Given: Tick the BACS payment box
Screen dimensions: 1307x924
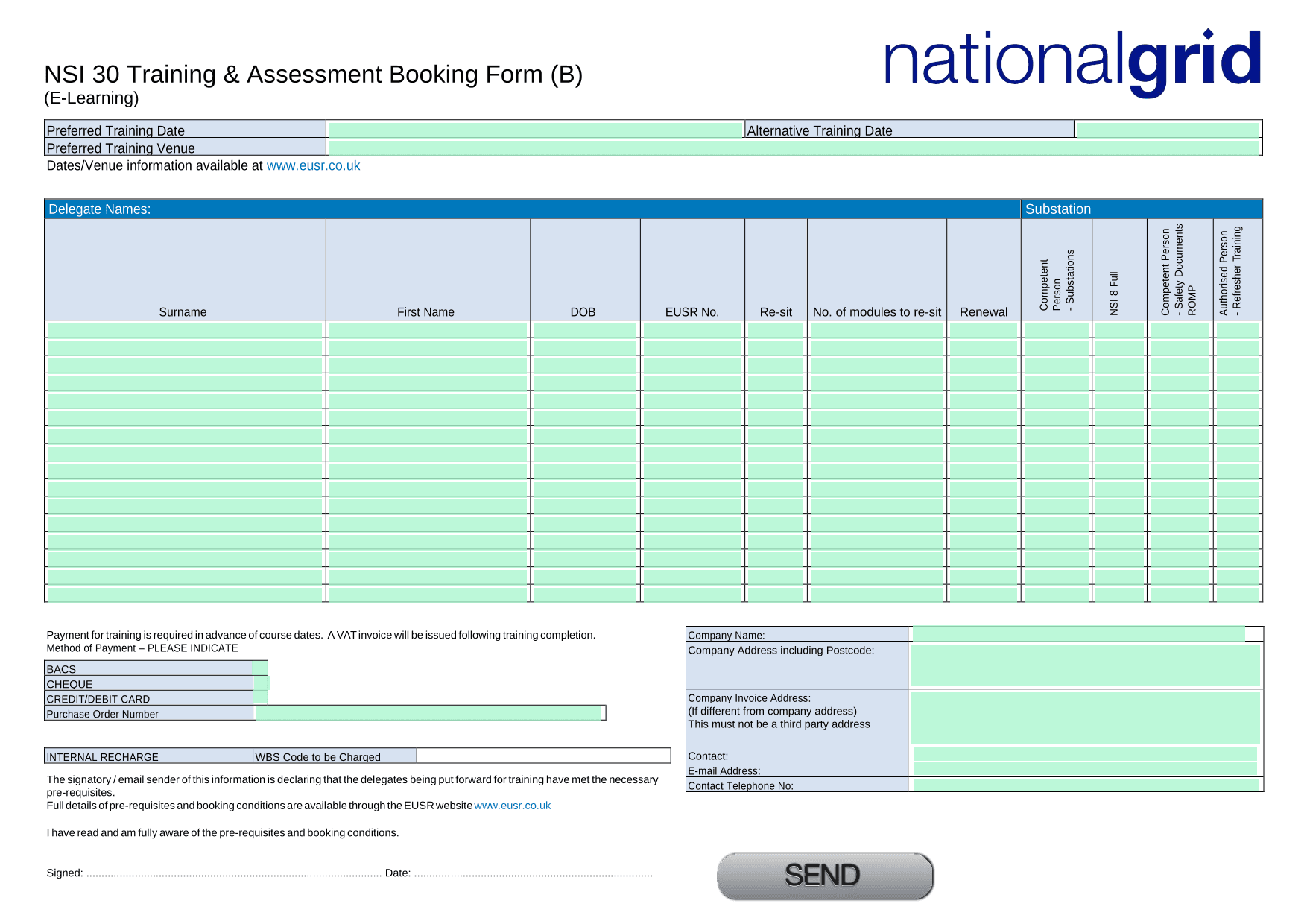Looking at the screenshot, I should tap(260, 668).
